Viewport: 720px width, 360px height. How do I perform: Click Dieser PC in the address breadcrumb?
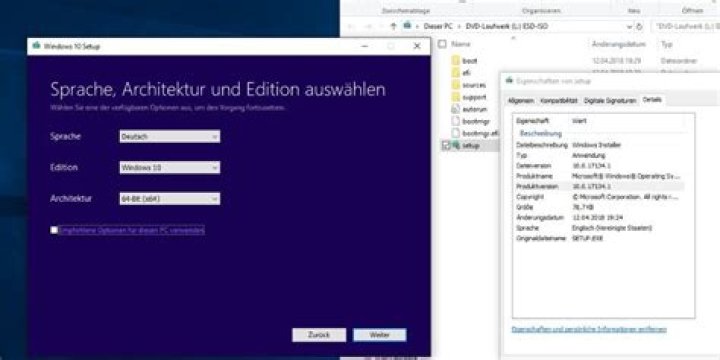click(438, 27)
